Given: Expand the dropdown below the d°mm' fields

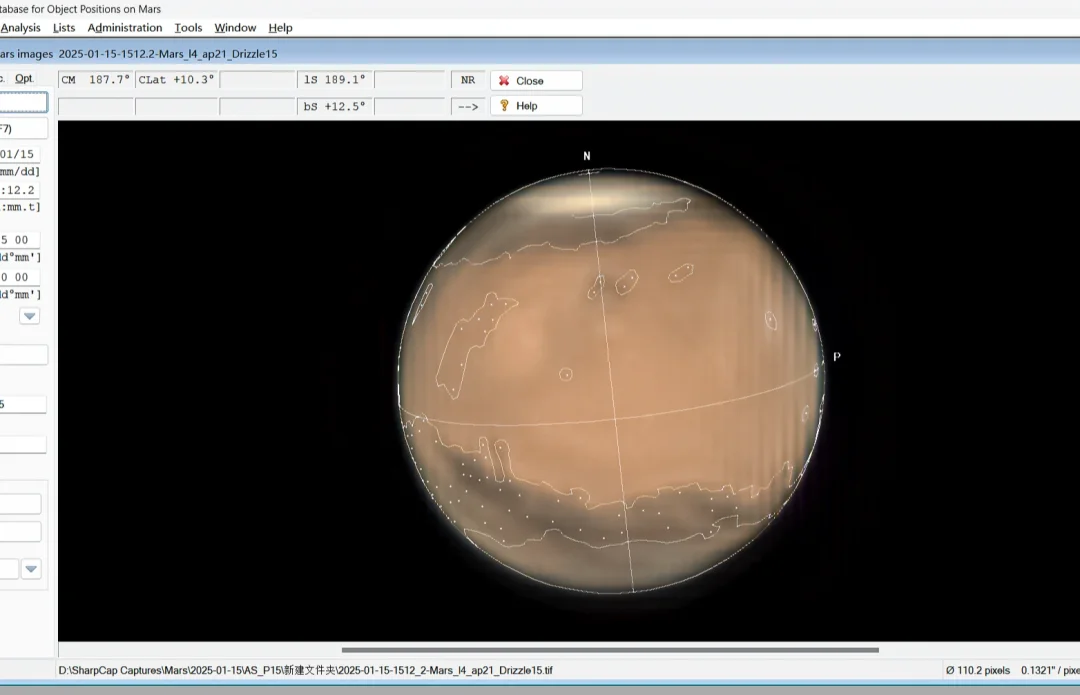Looking at the screenshot, I should [x=30, y=316].
